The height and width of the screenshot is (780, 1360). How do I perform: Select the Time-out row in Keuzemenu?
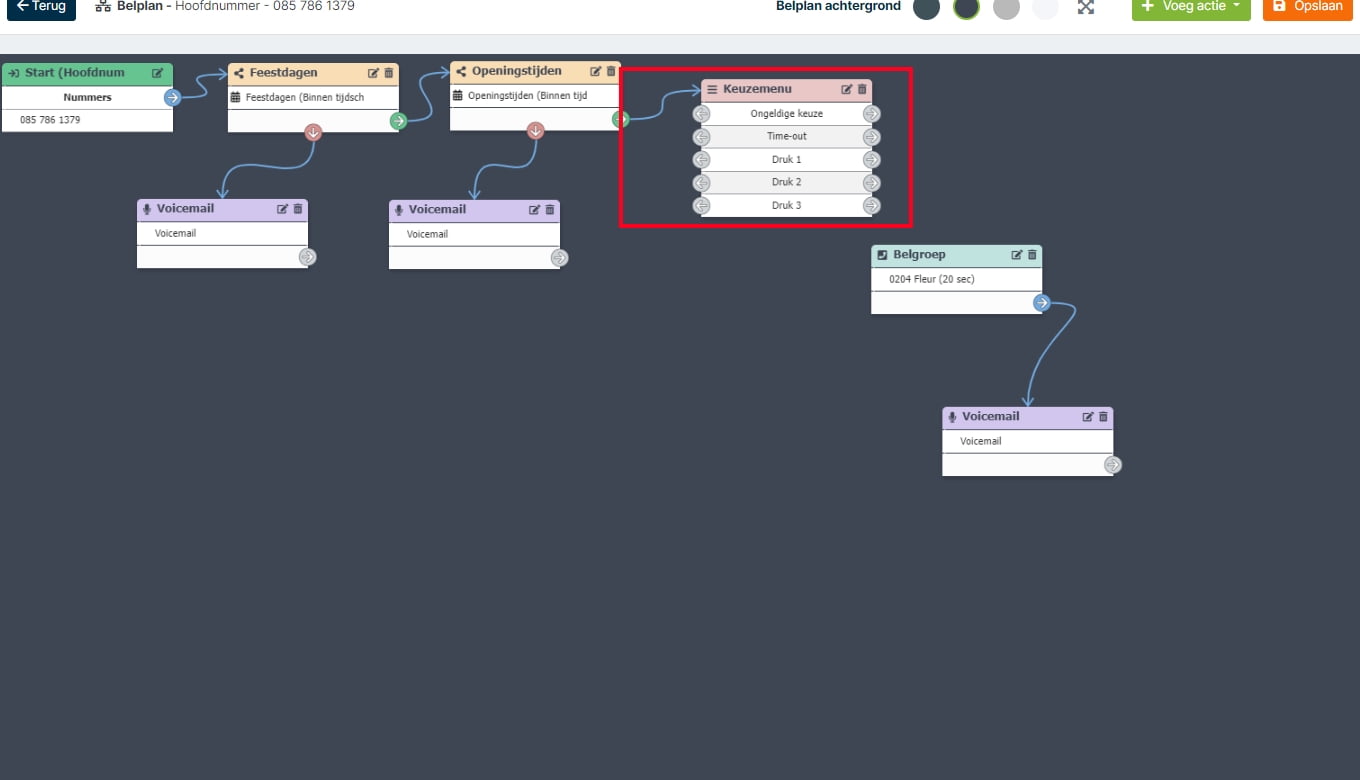(x=786, y=137)
